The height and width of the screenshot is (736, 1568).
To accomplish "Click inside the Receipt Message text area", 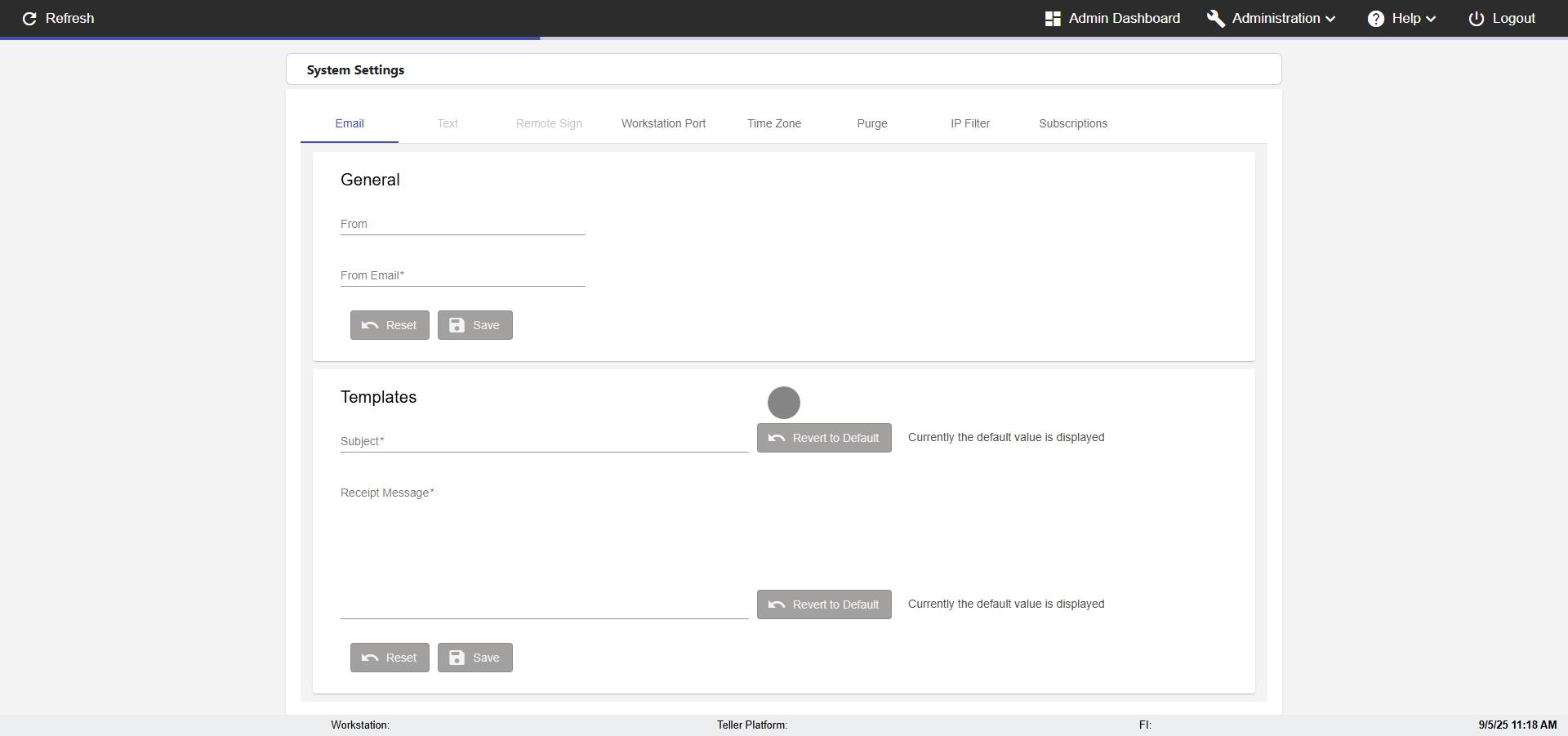I will click(545, 551).
